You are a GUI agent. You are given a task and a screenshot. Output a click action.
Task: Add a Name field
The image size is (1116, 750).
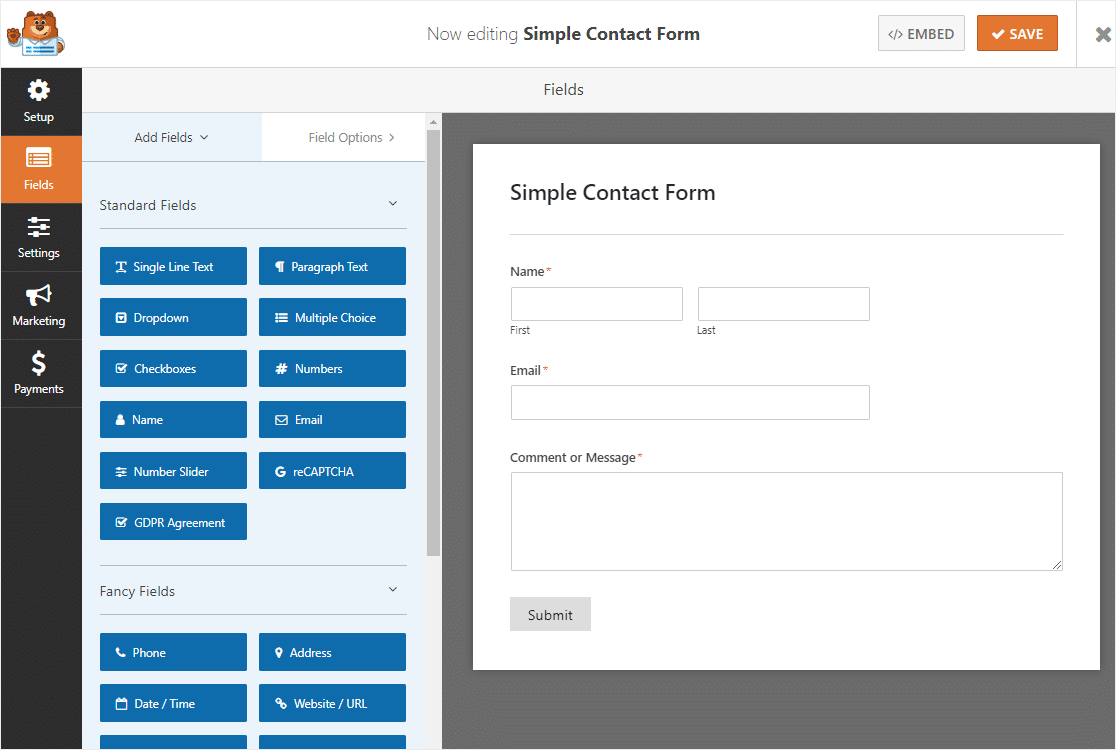tap(173, 420)
